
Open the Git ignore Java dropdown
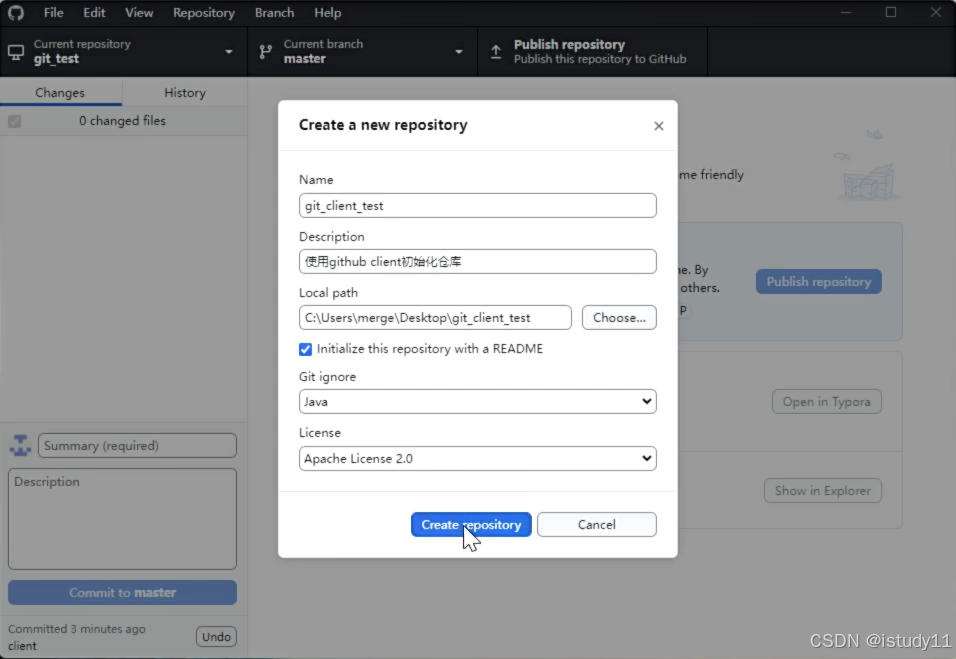pyautogui.click(x=477, y=402)
